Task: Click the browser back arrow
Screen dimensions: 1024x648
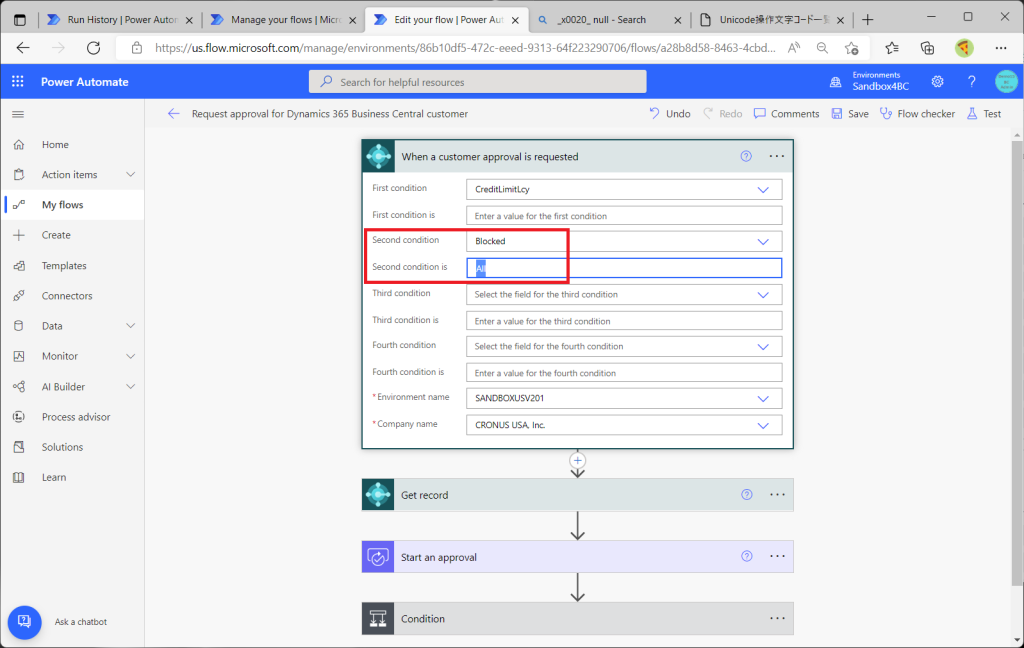Action: coord(23,48)
